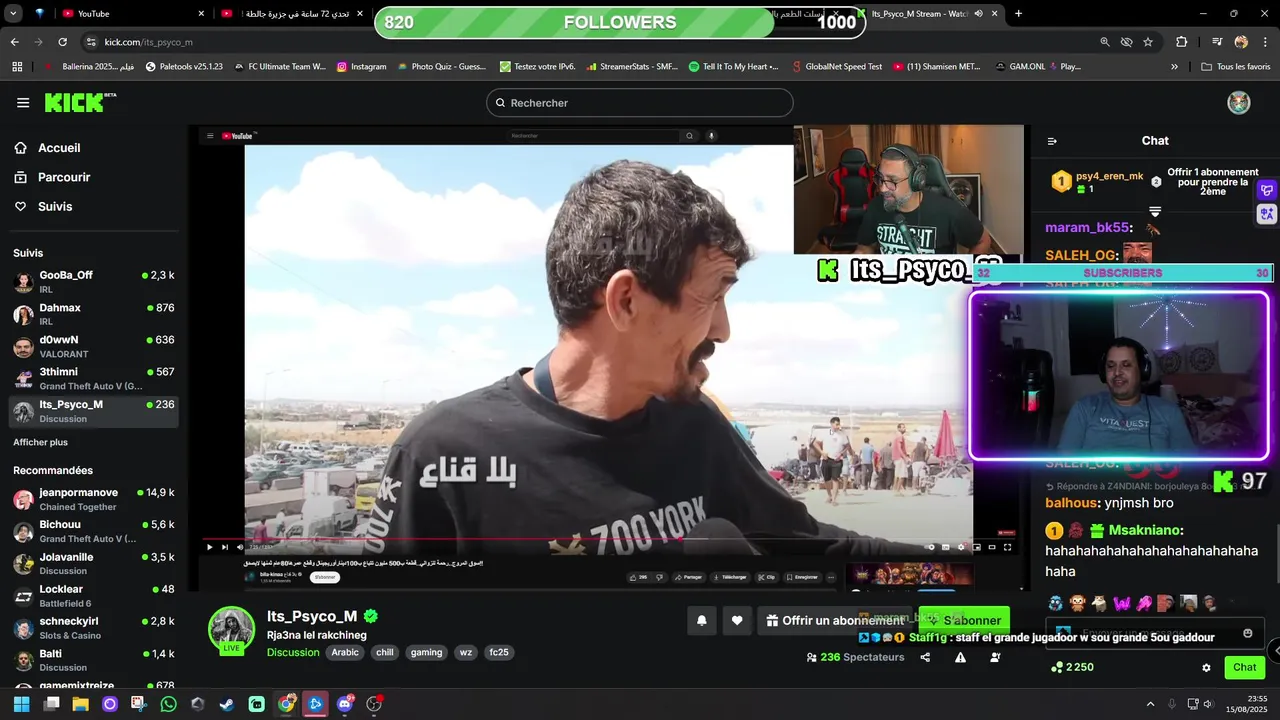This screenshot has height=720, width=1280.
Task: Expand pinned chat message arrow
Action: click(1155, 211)
